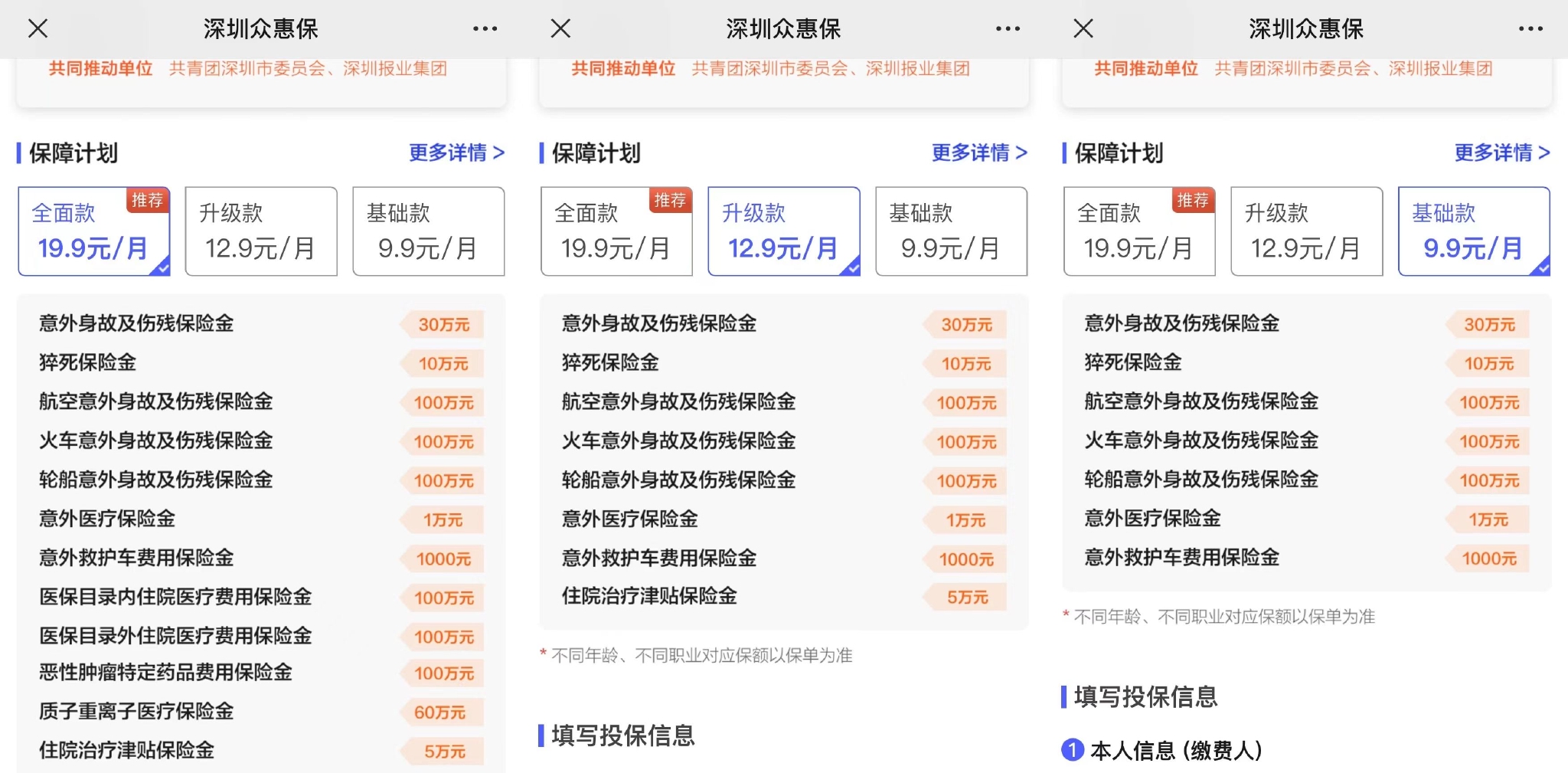Select 基础款 9.9元/月 plan on left screen
This screenshot has width=1568, height=773.
428,231
